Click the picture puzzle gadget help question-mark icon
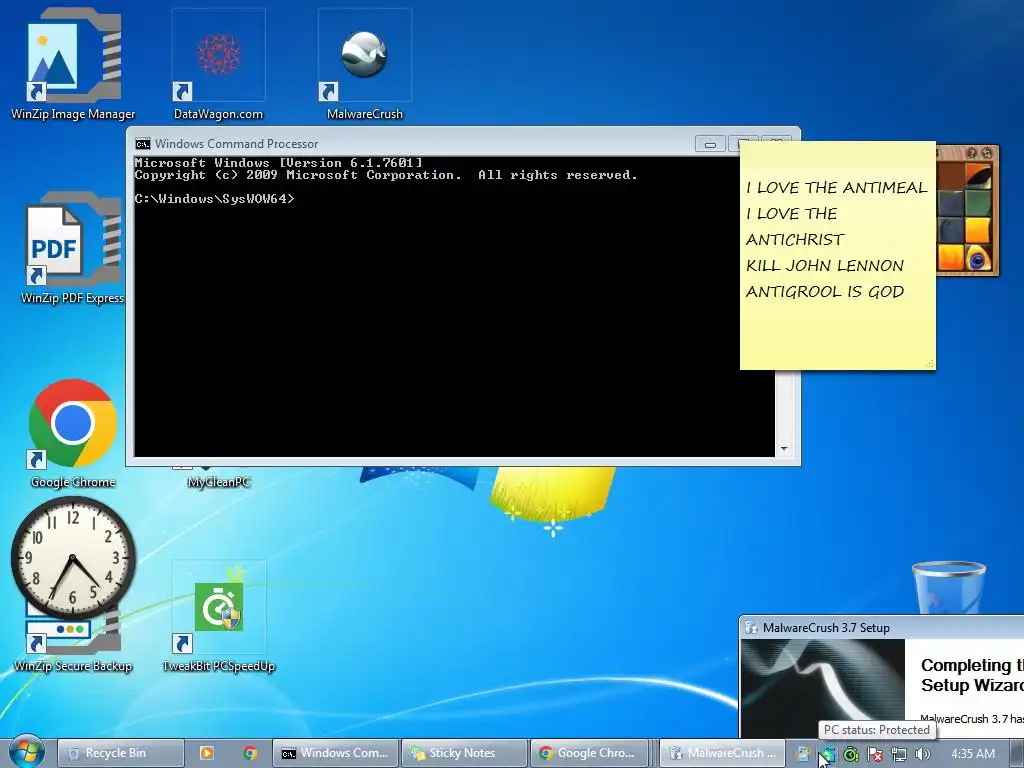Viewport: 1024px width, 768px height. pos(971,153)
